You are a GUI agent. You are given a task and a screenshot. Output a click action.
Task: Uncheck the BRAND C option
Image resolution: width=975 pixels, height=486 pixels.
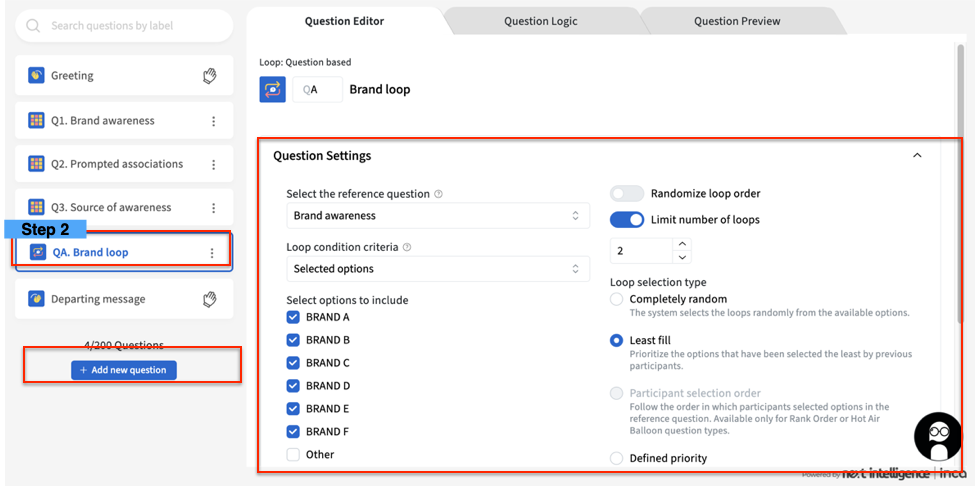coord(293,363)
